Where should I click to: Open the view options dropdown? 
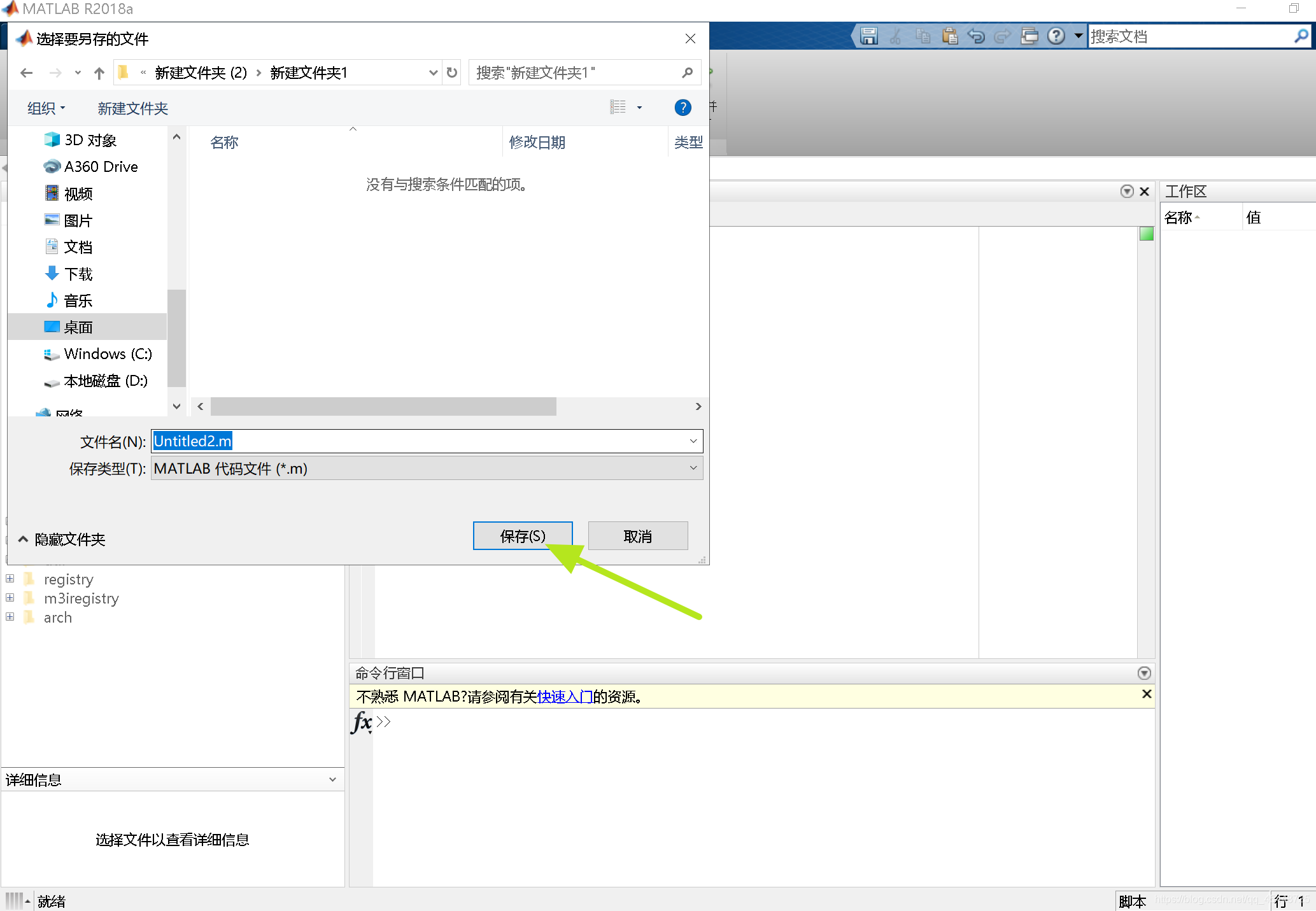[639, 108]
